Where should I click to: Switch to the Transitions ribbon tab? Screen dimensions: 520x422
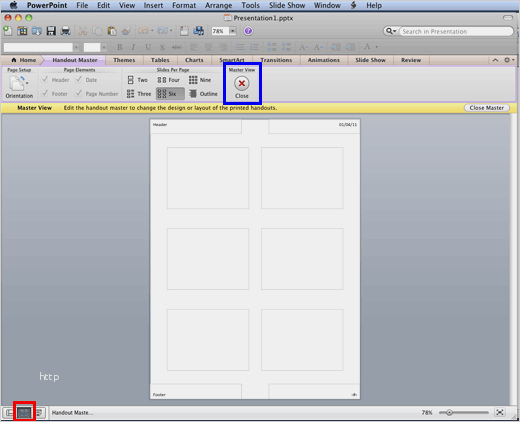pyautogui.click(x=276, y=60)
